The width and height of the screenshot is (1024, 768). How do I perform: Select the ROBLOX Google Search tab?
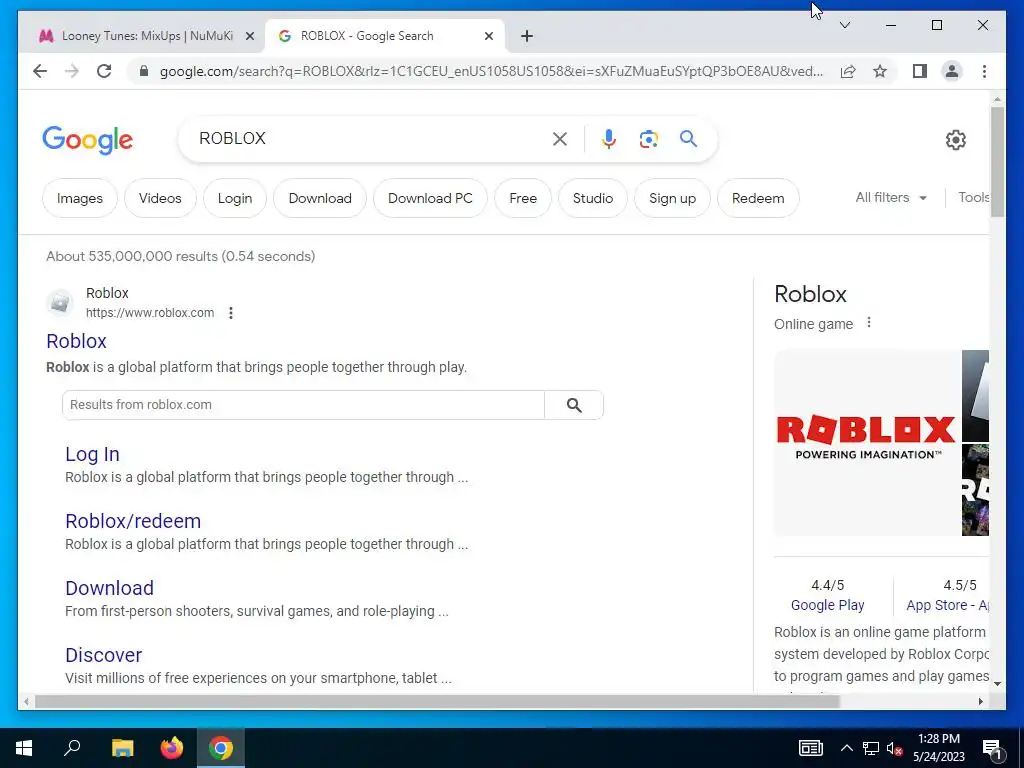(385, 36)
